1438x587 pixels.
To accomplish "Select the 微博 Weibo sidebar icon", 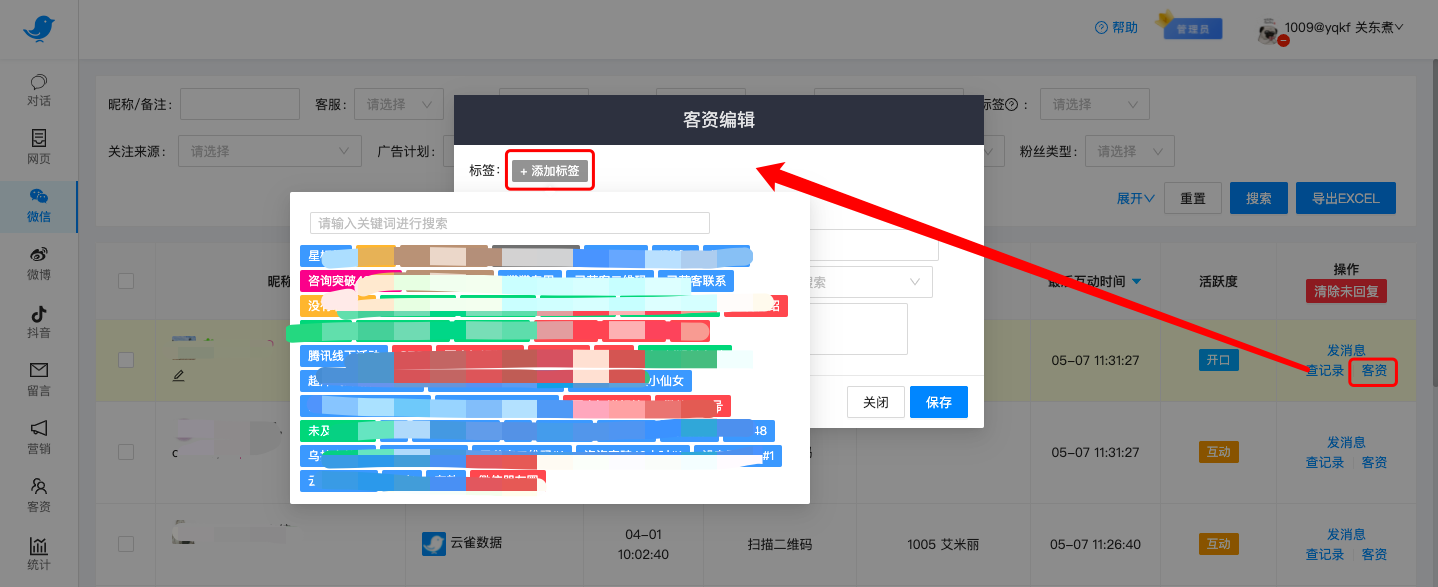I will (38, 262).
